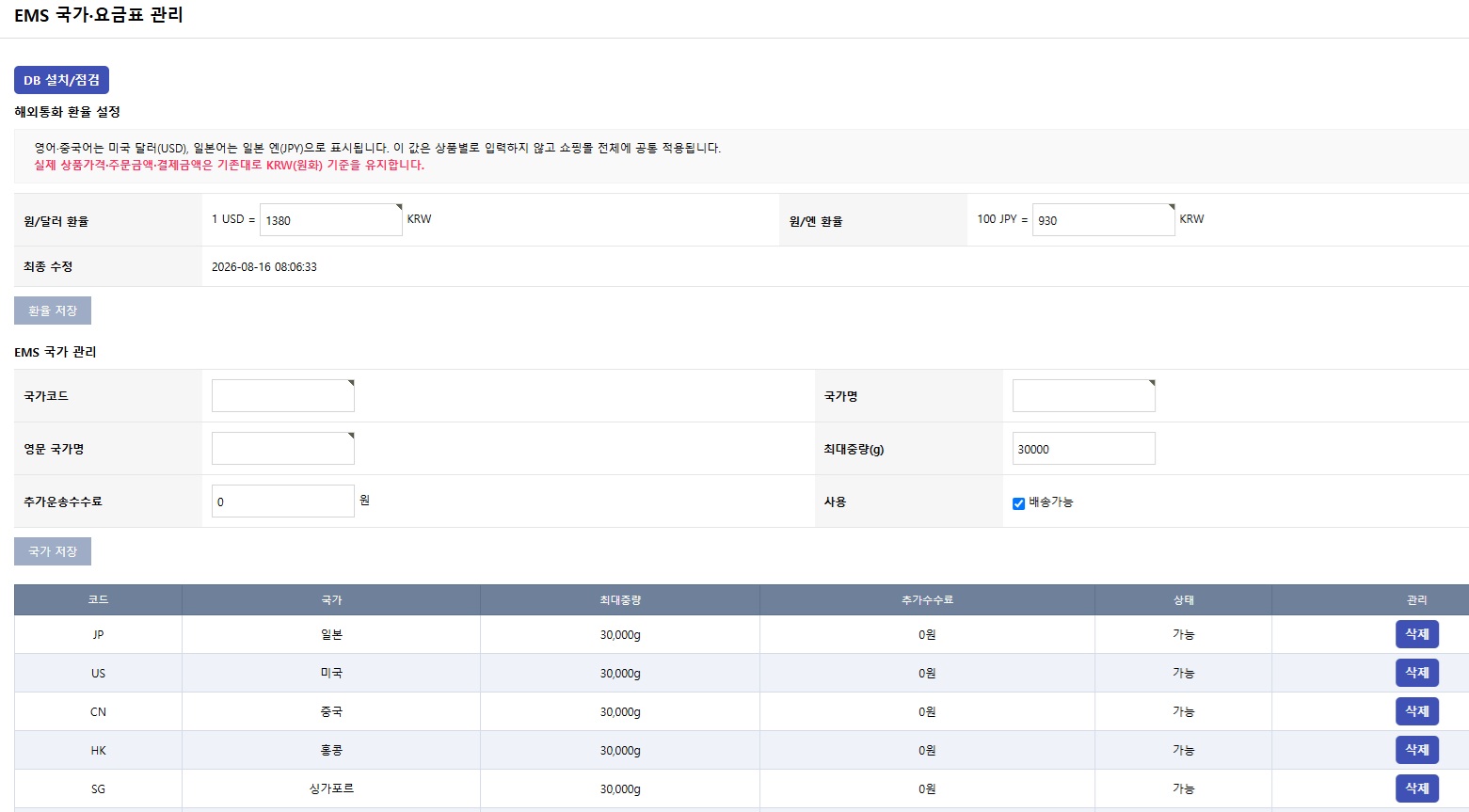
Task: Delete the CN 중국 row
Action: pos(1416,711)
